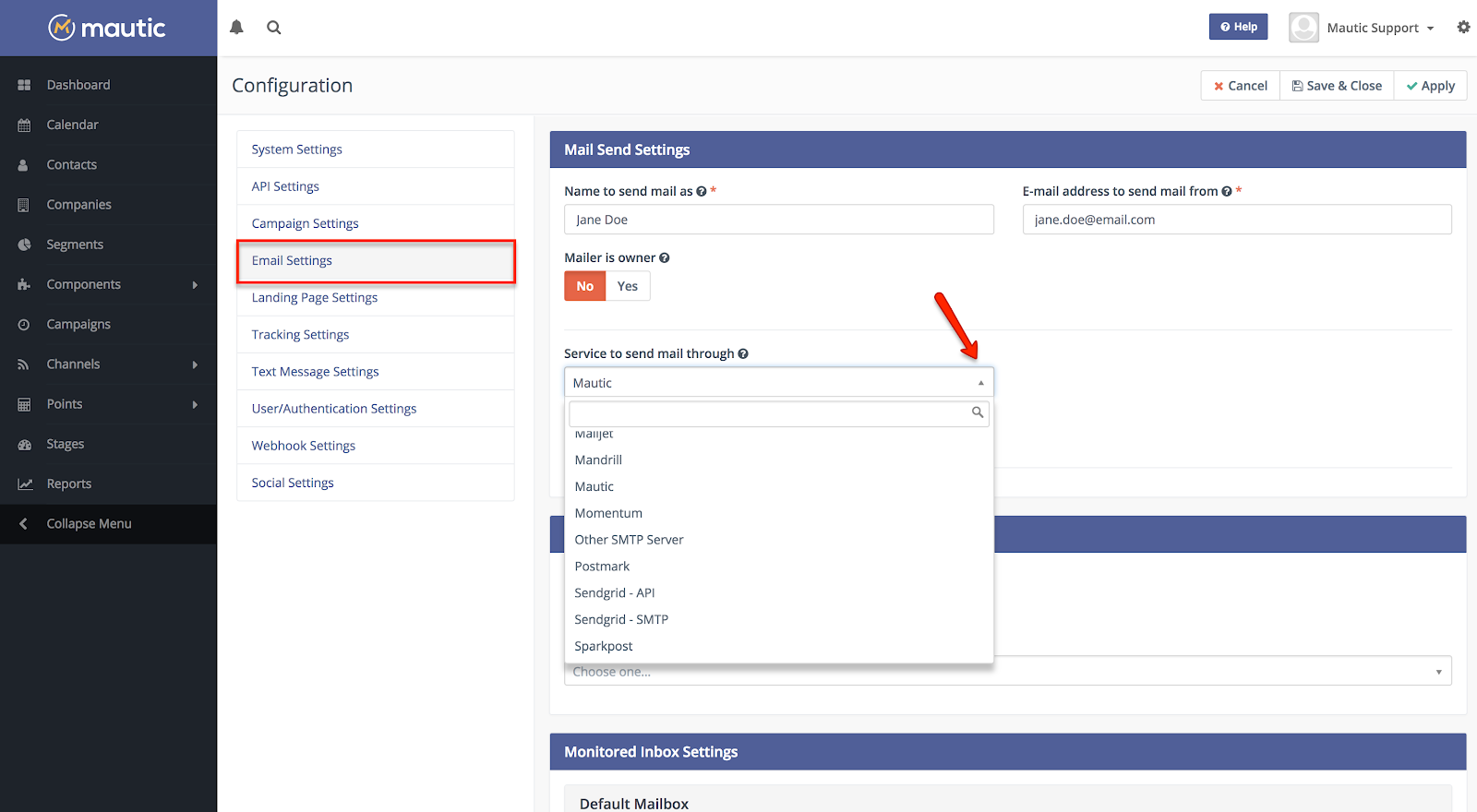The width and height of the screenshot is (1477, 812).
Task: Select Sendgrid - API option
Action: (778, 593)
